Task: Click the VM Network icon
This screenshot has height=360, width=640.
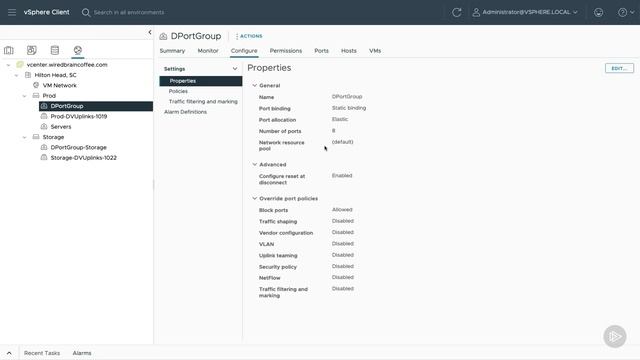Action: pos(36,85)
